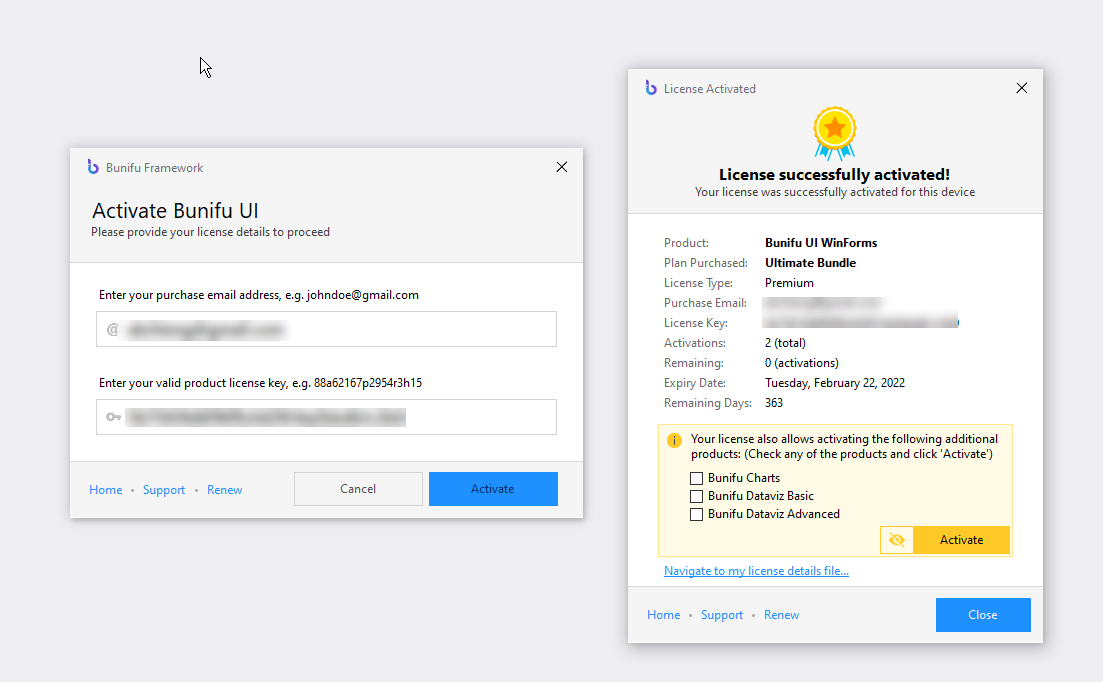Click the 'Expiry Date:' label

(x=695, y=382)
